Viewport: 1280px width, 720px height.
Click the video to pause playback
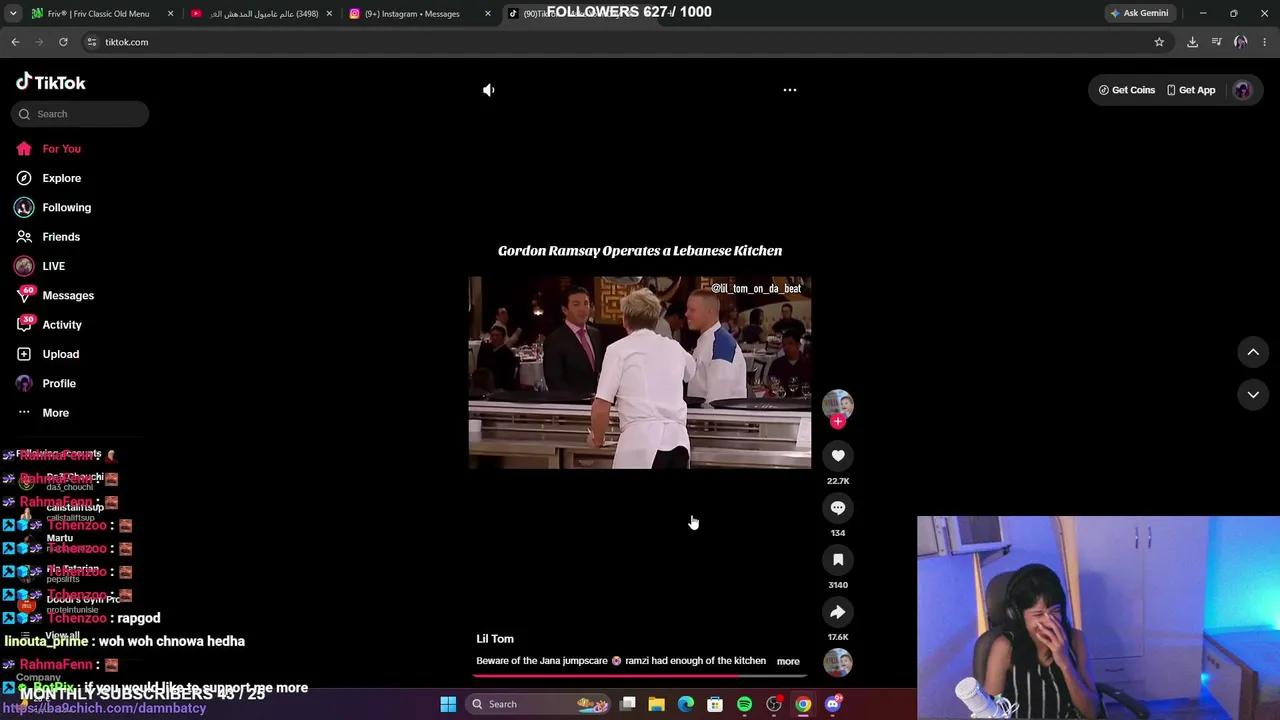(x=640, y=372)
